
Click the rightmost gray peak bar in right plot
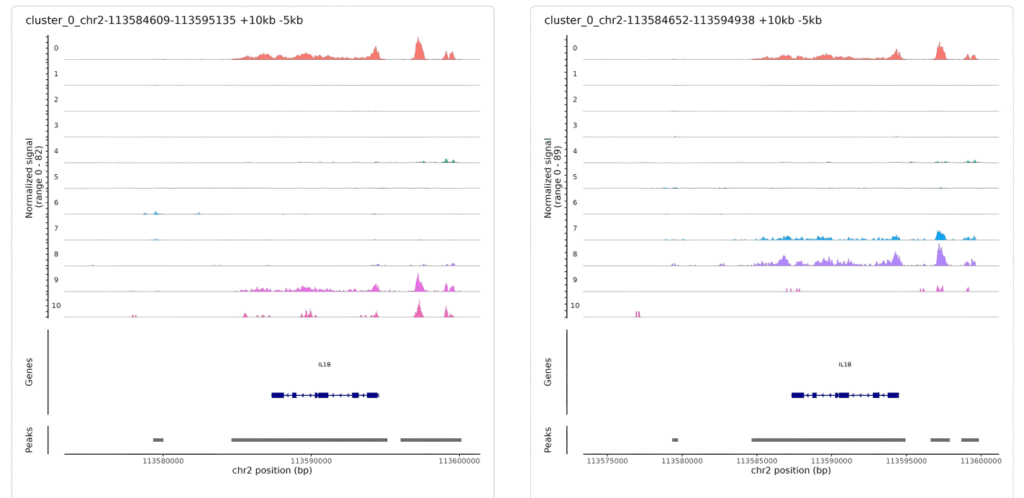pyautogui.click(x=970, y=439)
